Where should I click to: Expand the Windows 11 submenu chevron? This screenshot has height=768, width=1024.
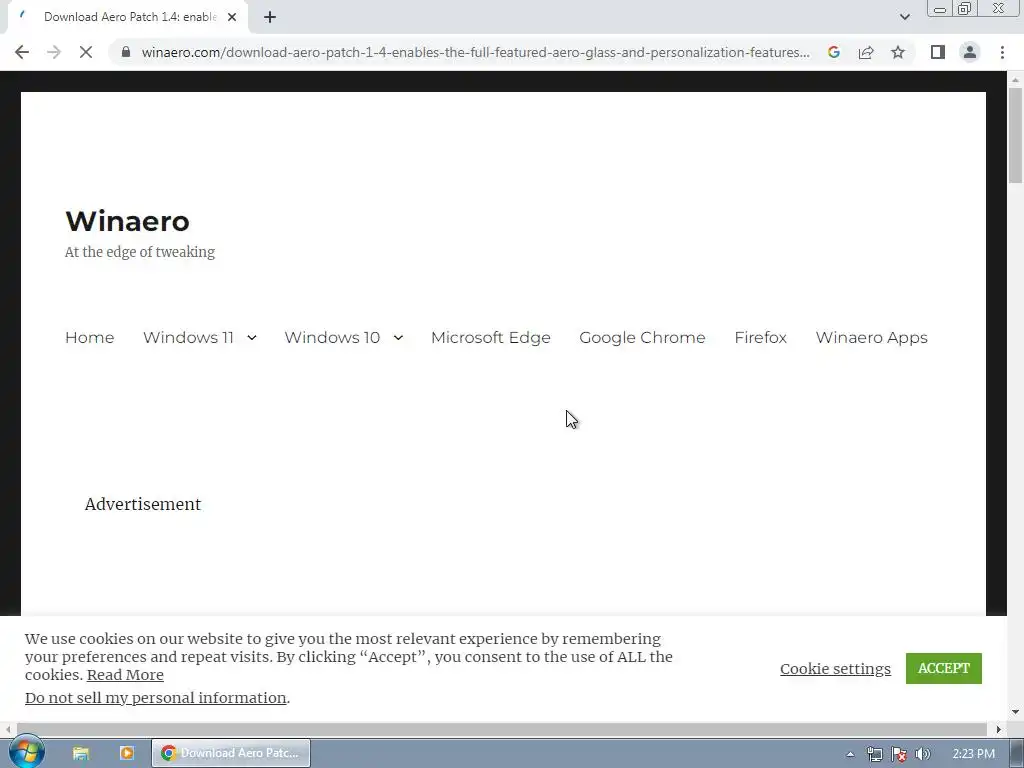(x=251, y=338)
